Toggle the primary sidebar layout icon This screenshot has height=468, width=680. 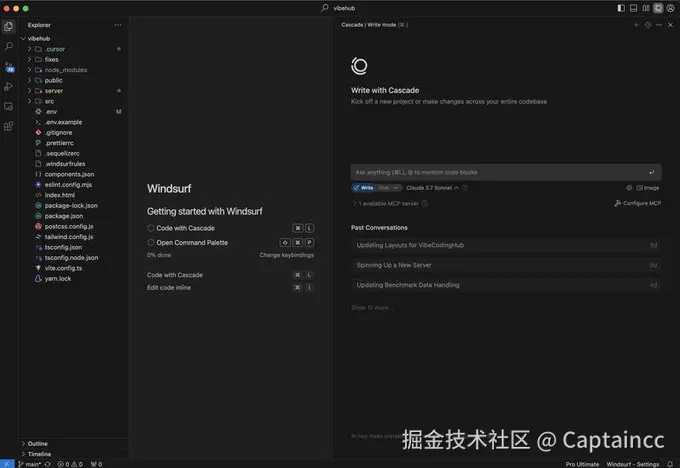(x=621, y=8)
